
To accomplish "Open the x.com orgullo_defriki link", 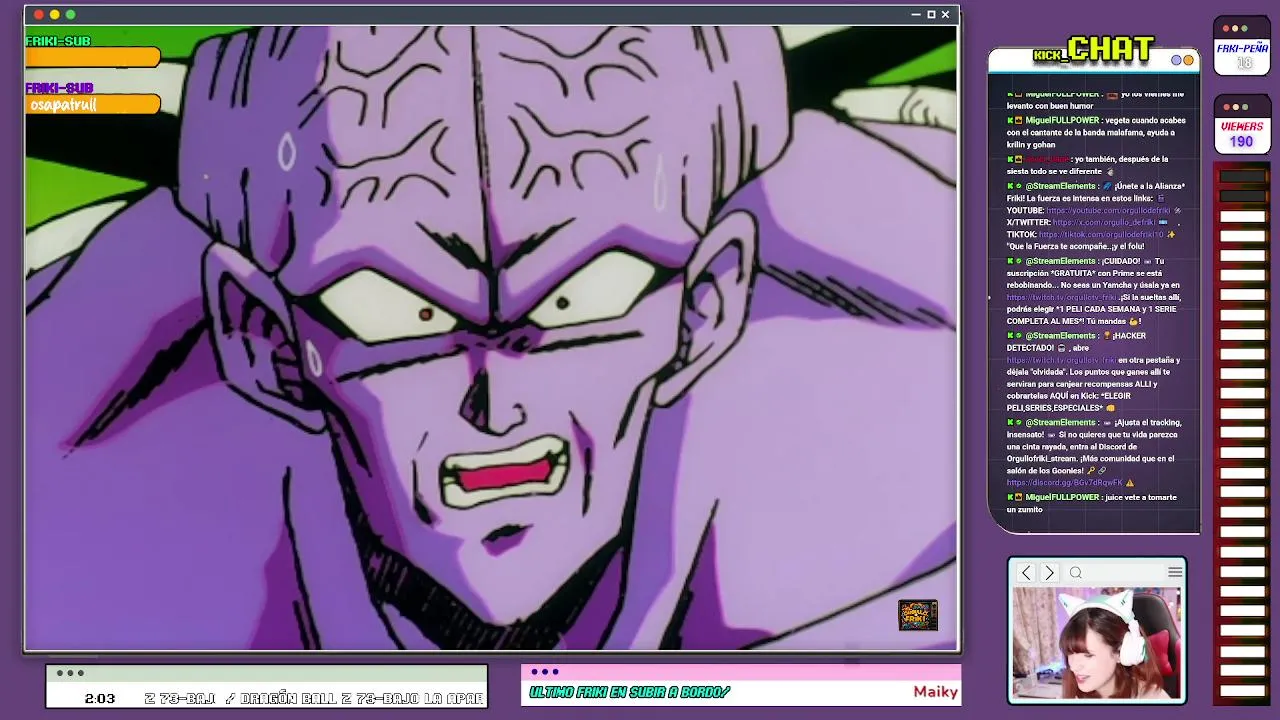I will [x=1103, y=223].
